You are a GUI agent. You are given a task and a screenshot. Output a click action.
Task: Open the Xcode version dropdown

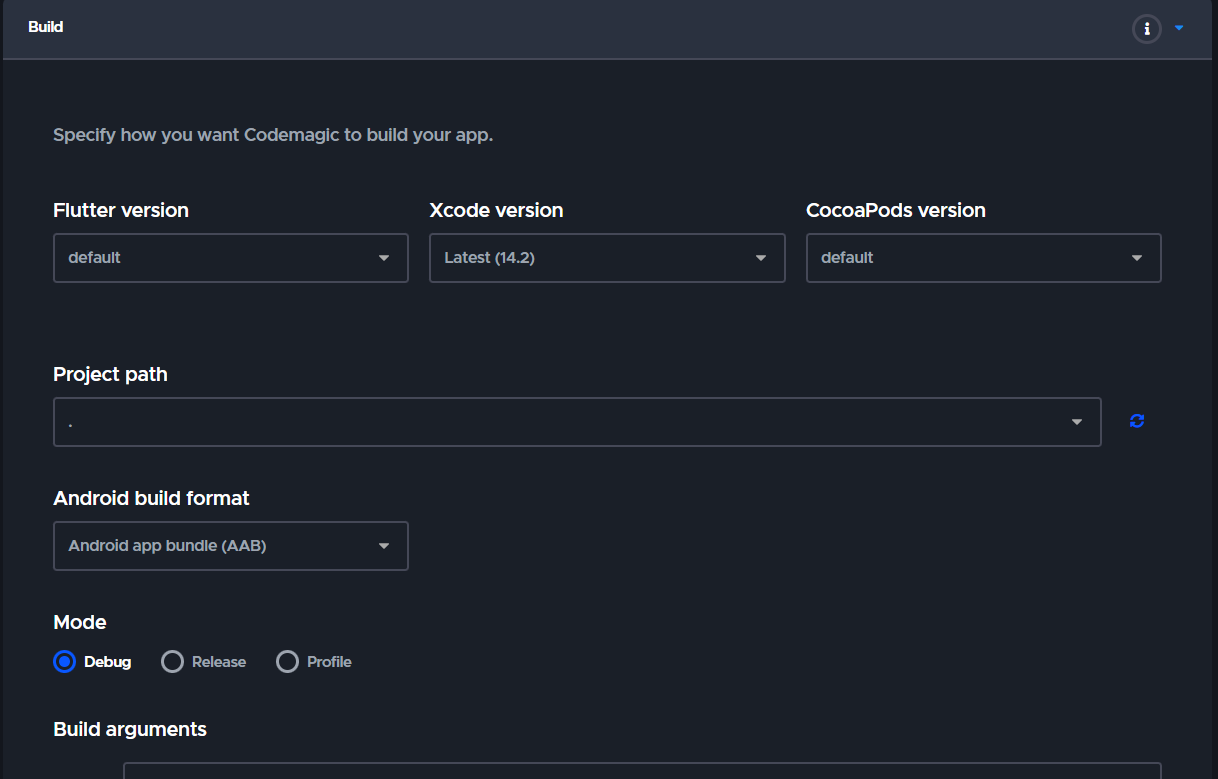pos(607,258)
